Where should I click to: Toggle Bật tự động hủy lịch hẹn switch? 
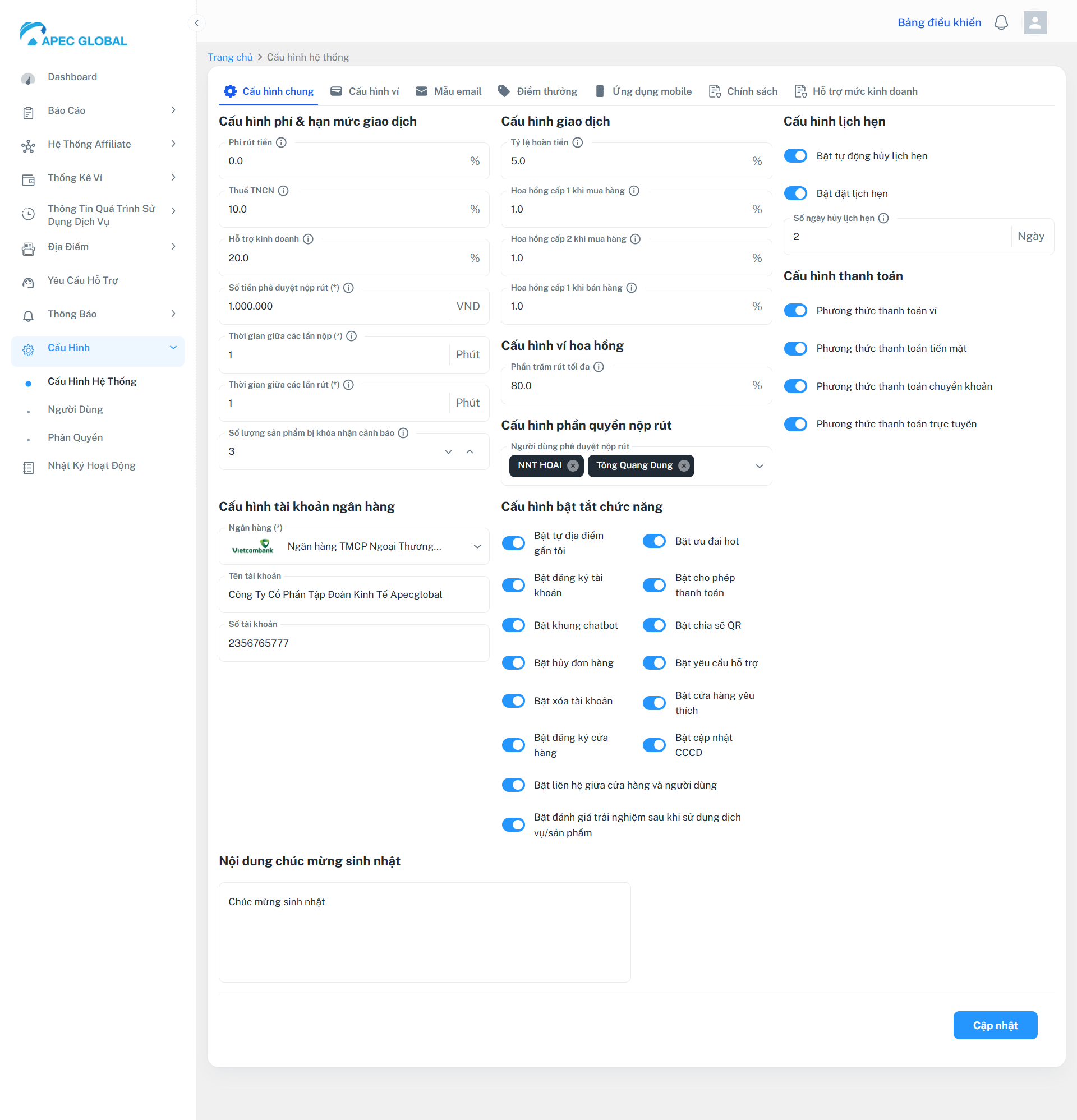[x=795, y=156]
